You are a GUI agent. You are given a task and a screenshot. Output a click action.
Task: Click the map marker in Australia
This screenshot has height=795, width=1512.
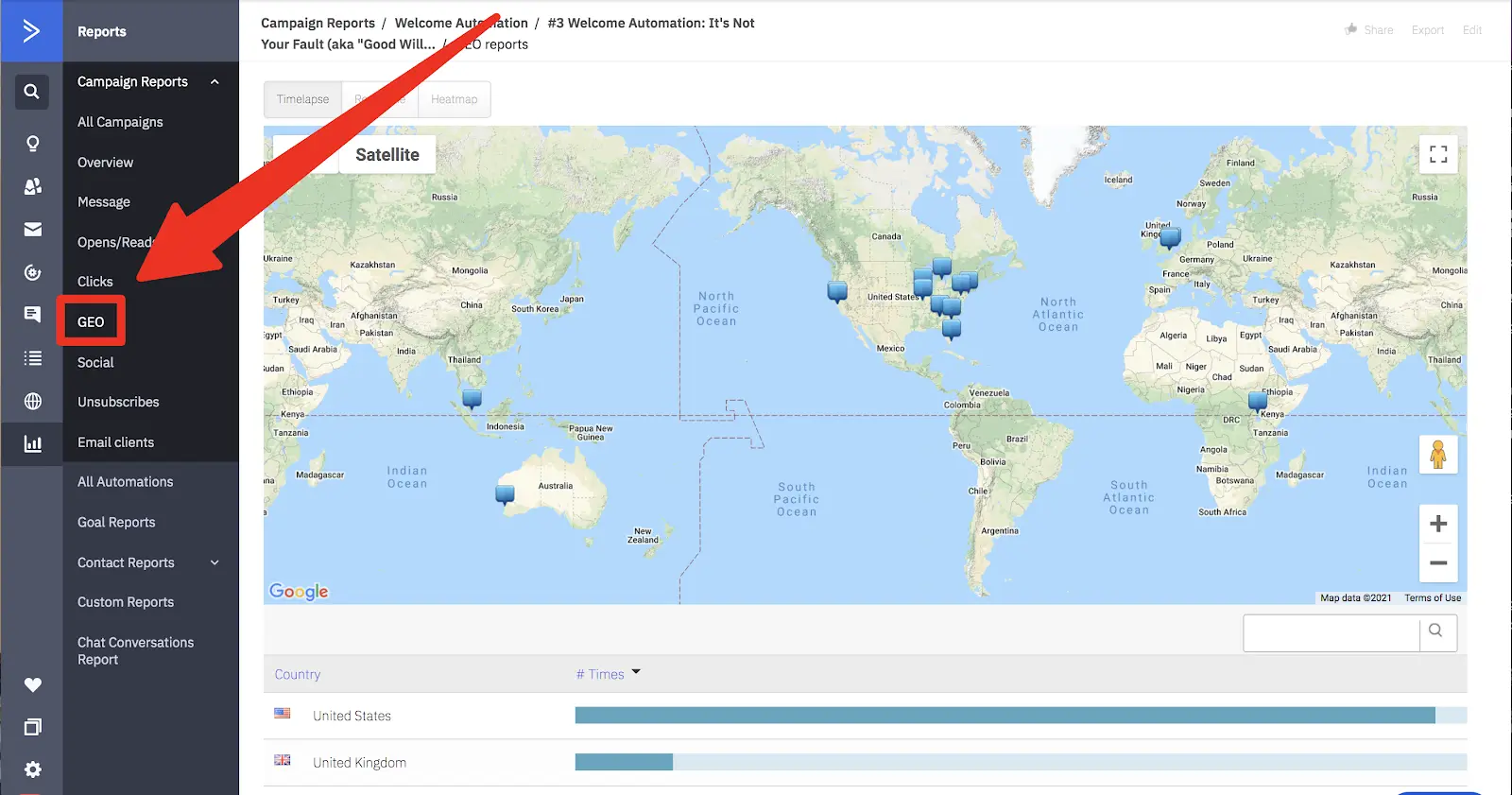pyautogui.click(x=505, y=493)
